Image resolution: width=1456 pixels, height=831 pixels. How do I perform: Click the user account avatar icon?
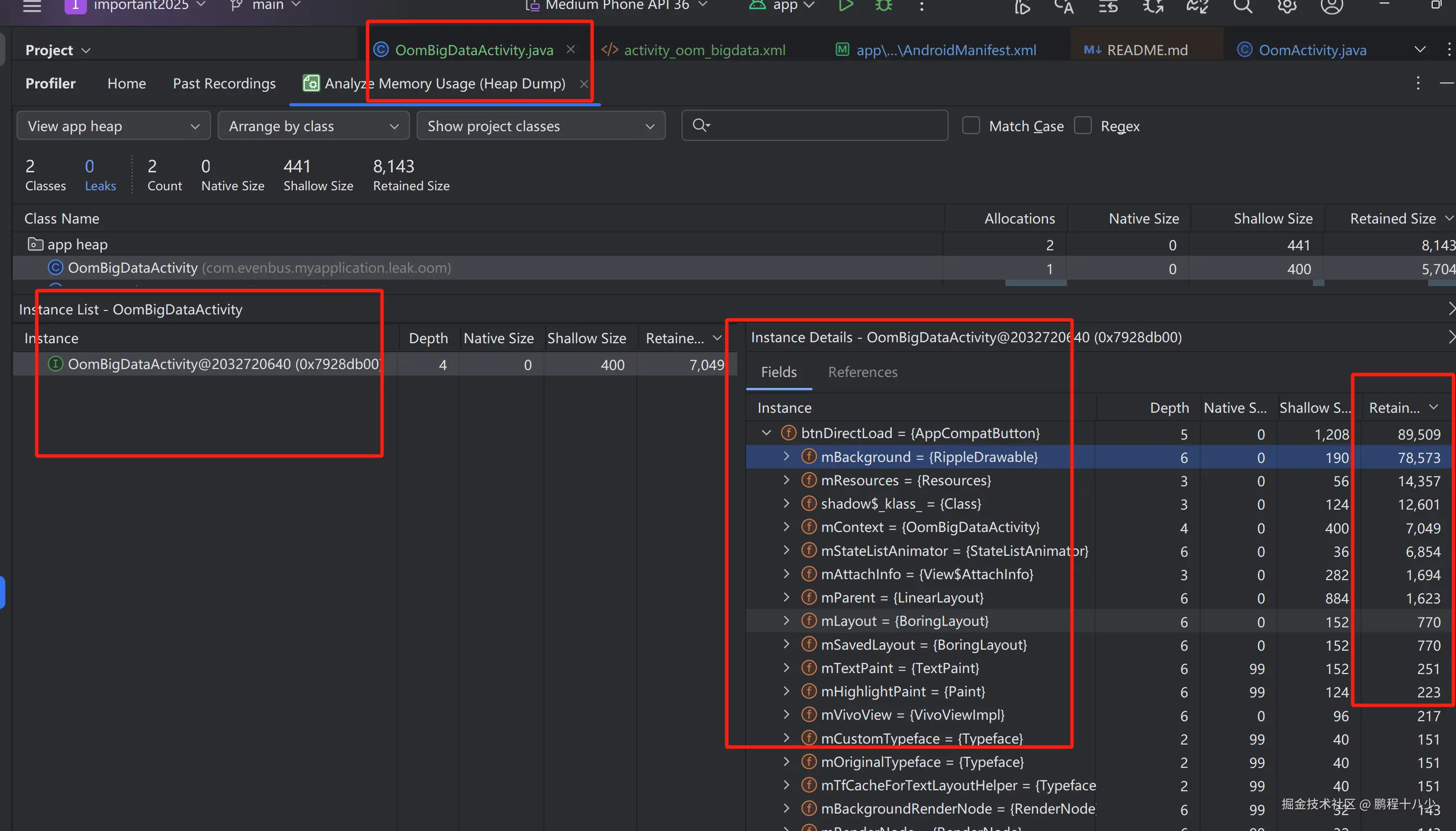[1332, 6]
